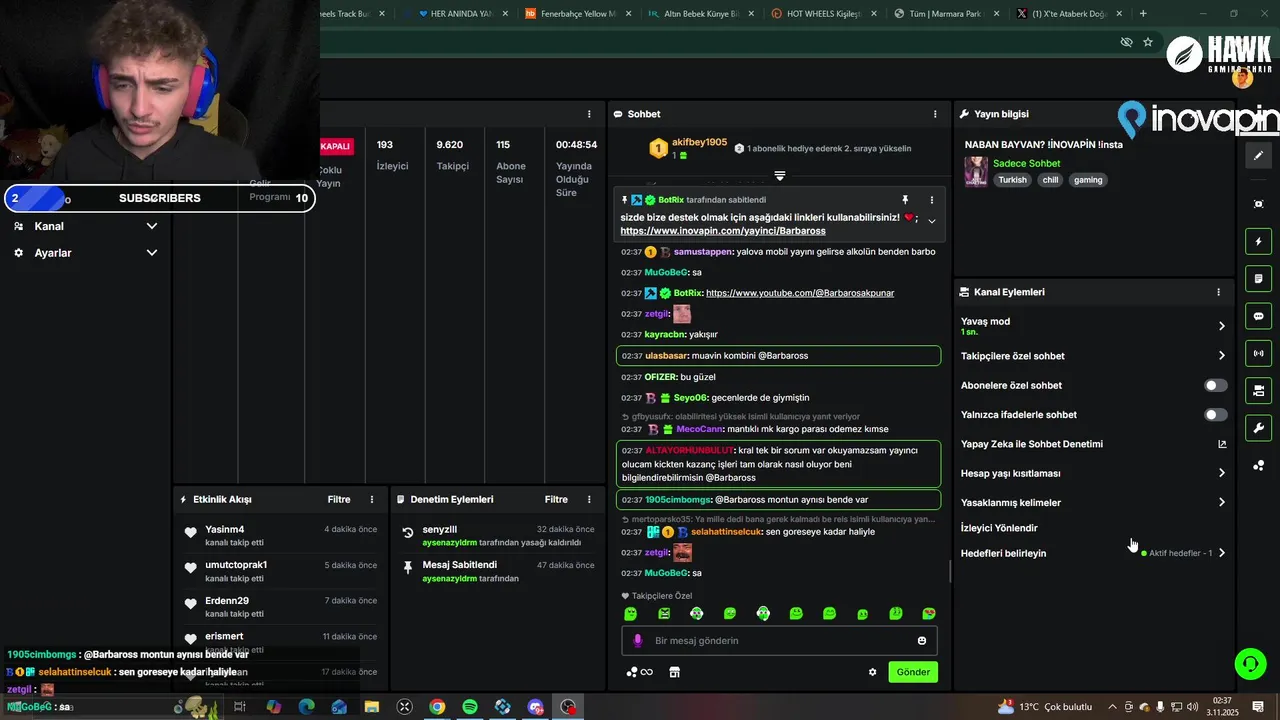Click the chat message input field

(778, 641)
